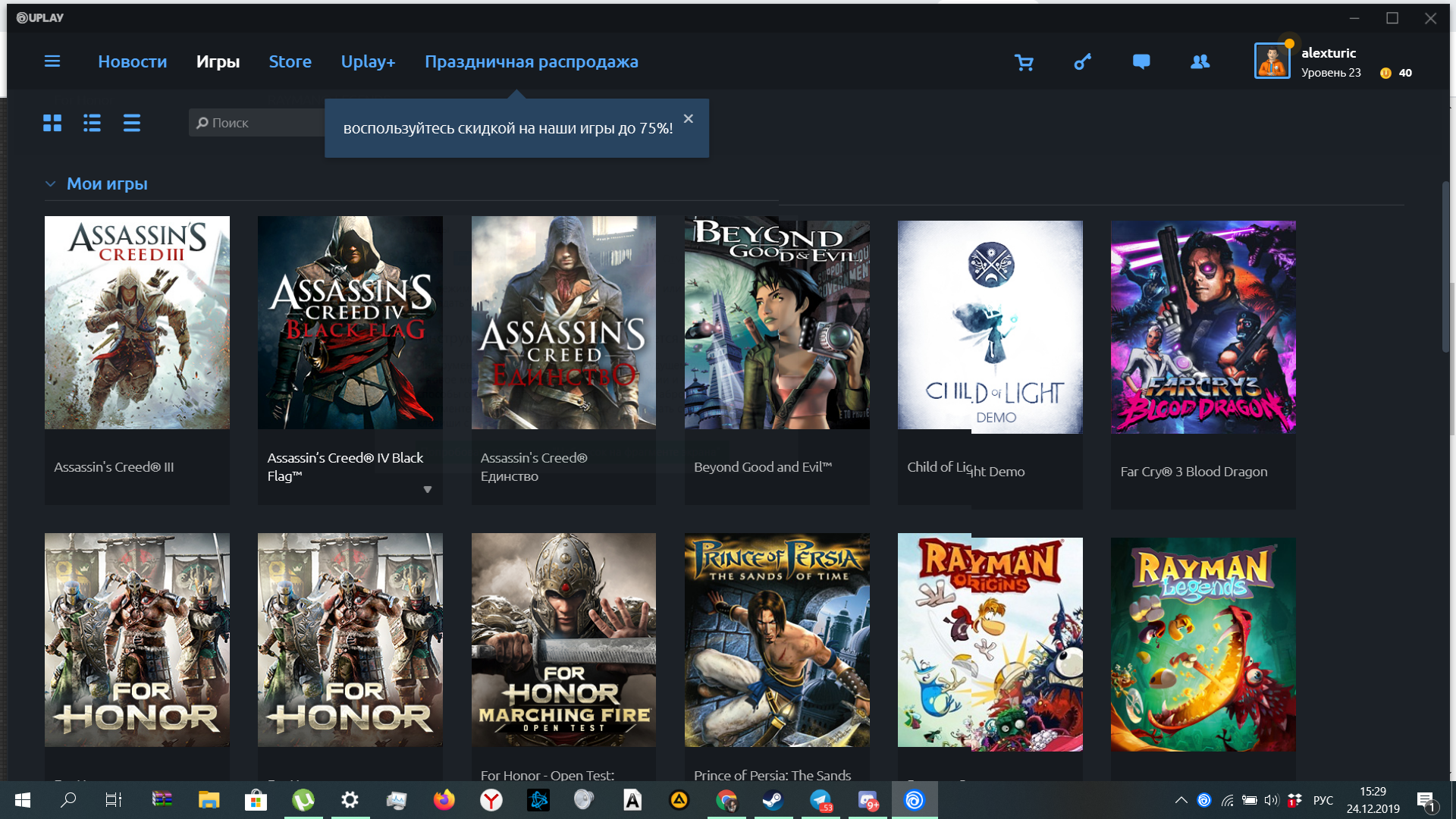Image resolution: width=1456 pixels, height=819 pixels.
Task: Click the Поиск search field
Action: coord(258,123)
